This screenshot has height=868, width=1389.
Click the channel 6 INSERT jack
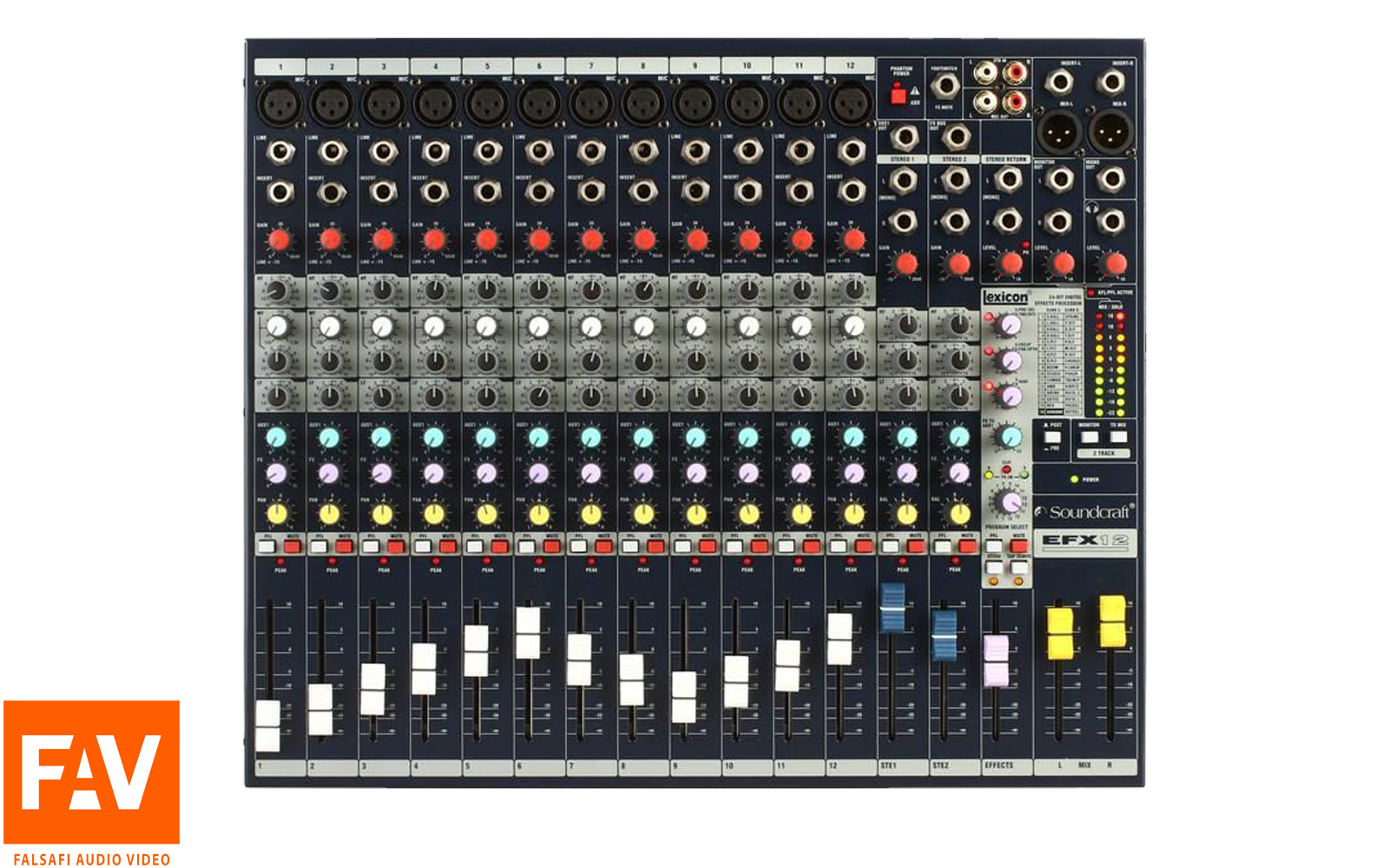click(x=539, y=191)
